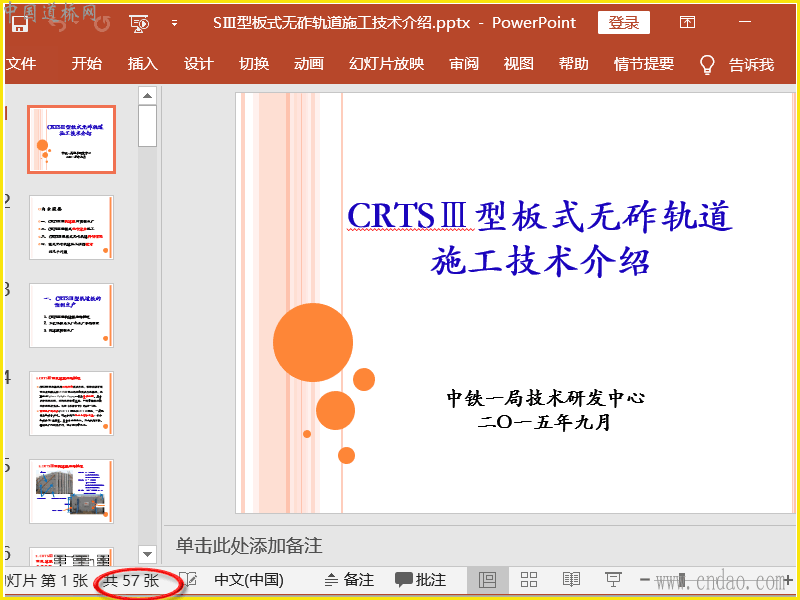
Task: Start slideshow from beginning icon in title bar
Action: click(x=139, y=23)
